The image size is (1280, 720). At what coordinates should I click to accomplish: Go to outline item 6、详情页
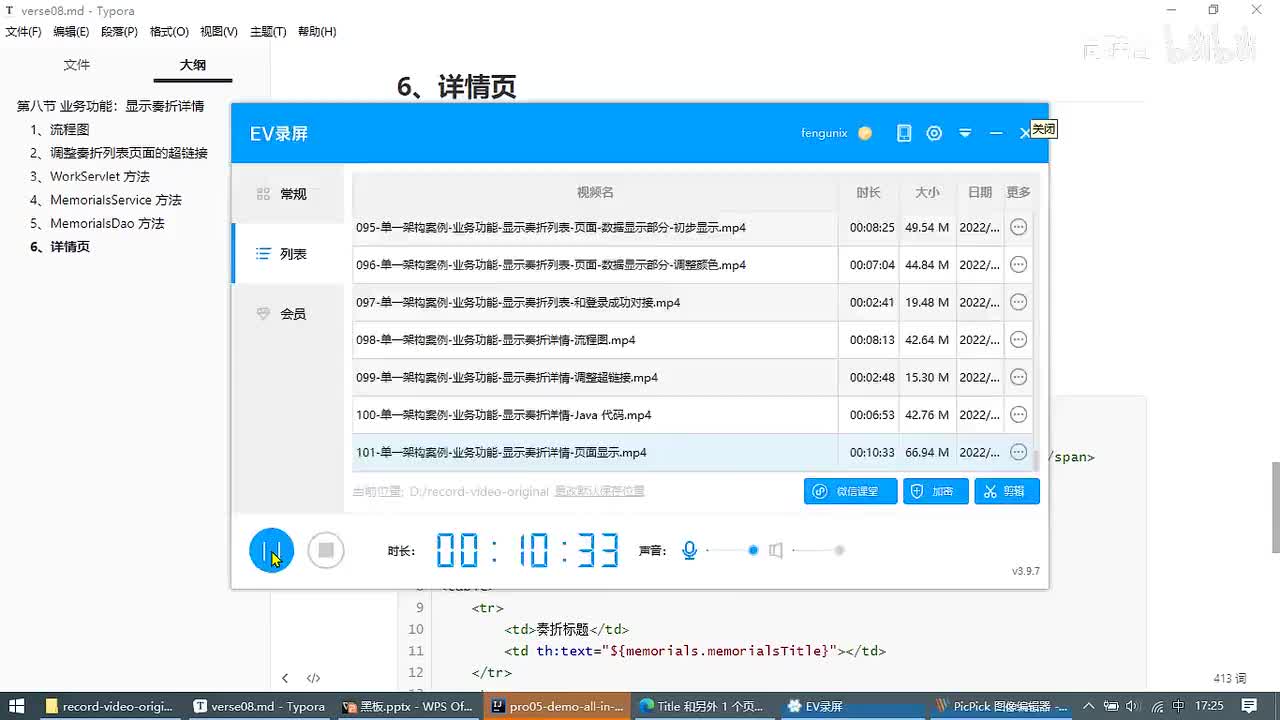[60, 247]
